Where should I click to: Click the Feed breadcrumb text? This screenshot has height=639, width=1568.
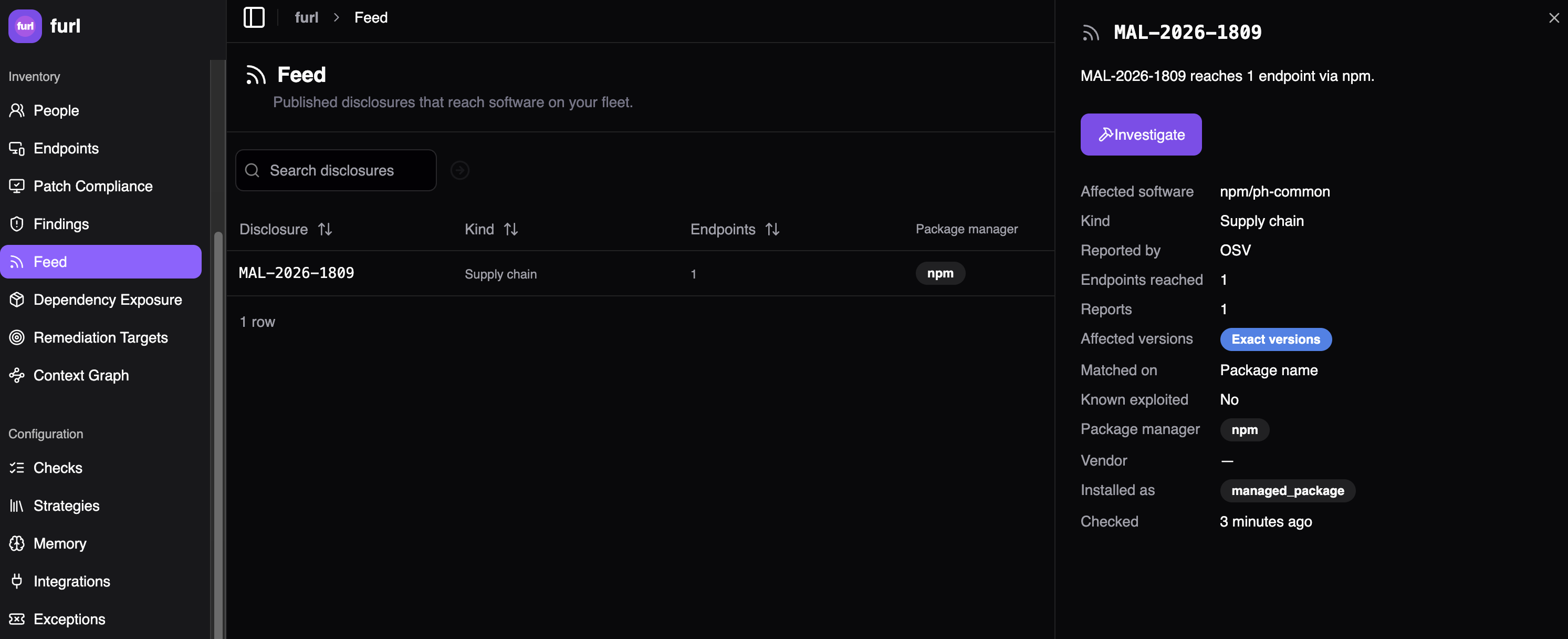tap(371, 18)
